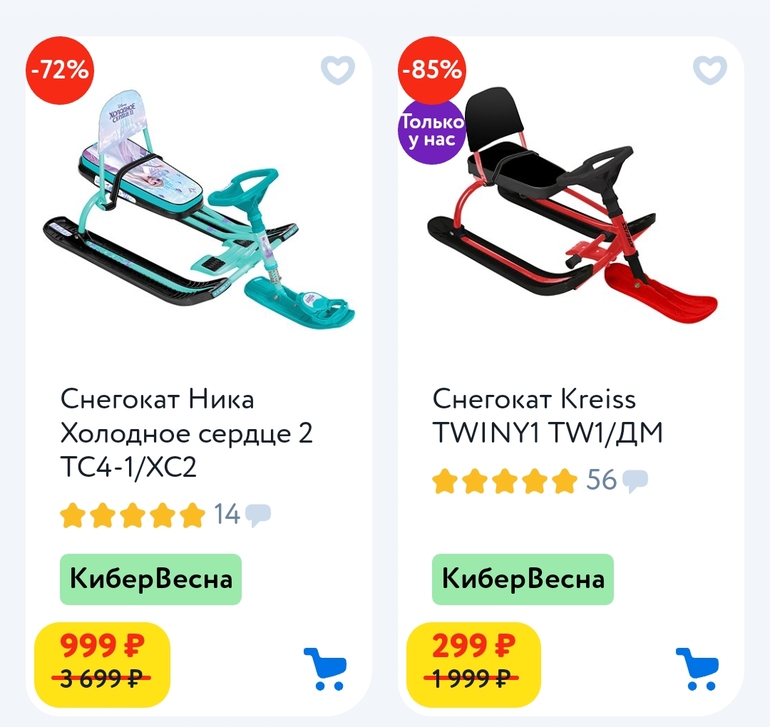Screen dimensions: 770x727
Task: Open reviews bubble next to 14
Action: (258, 515)
